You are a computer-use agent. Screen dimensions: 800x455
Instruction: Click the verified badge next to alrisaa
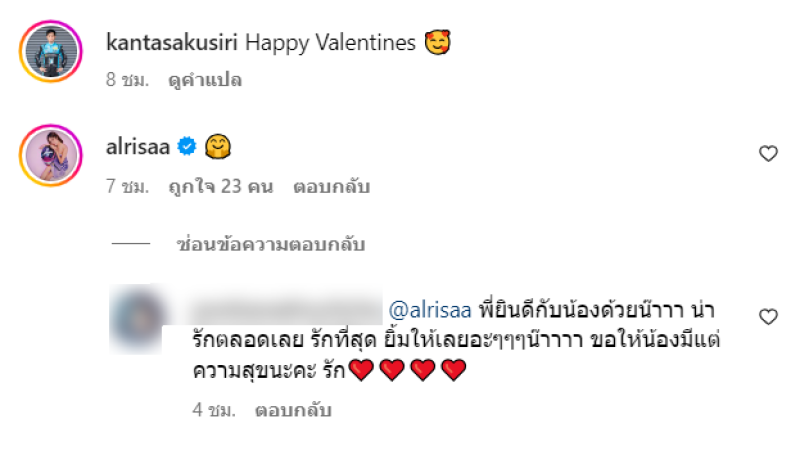[x=186, y=148]
